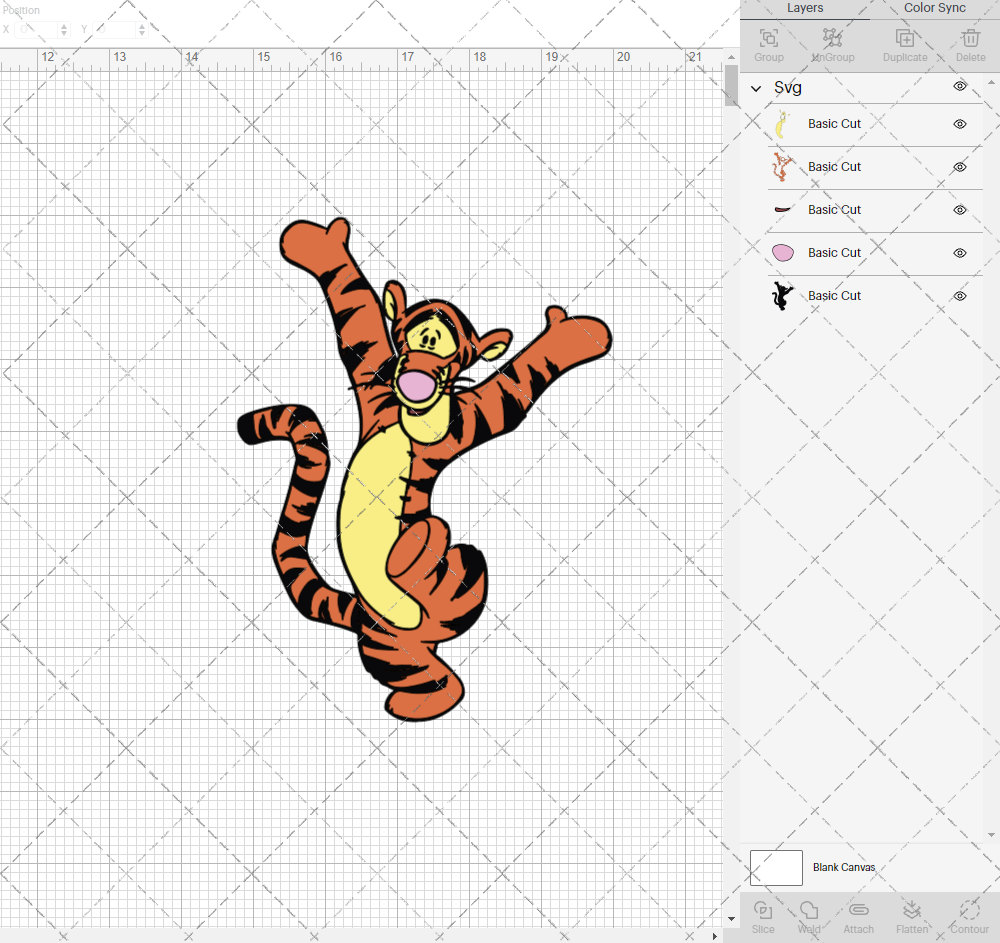Click the Contour icon
Image resolution: width=1000 pixels, height=943 pixels.
point(969,910)
